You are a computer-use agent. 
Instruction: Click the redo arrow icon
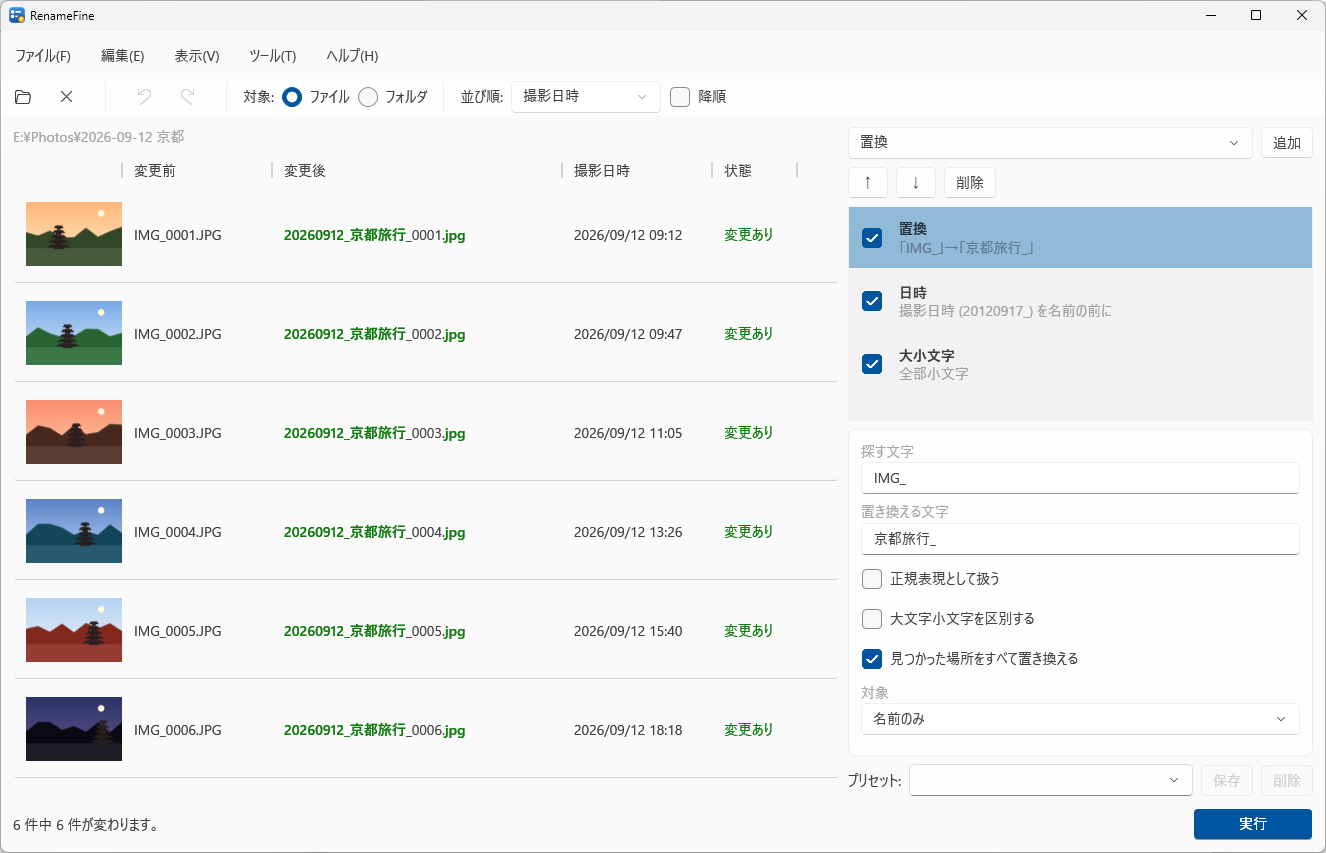click(187, 97)
